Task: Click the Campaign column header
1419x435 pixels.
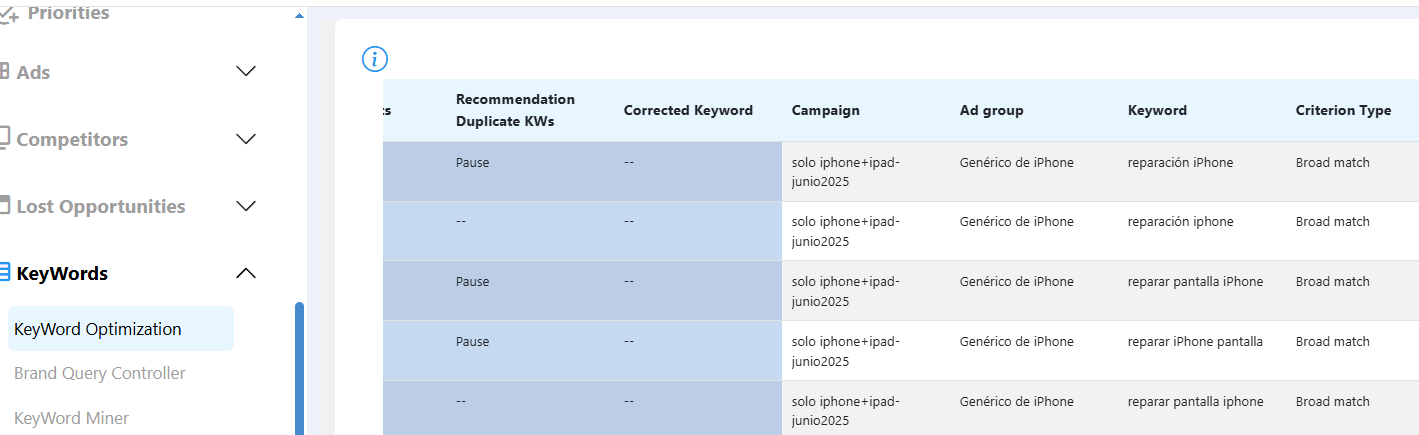Action: click(825, 110)
